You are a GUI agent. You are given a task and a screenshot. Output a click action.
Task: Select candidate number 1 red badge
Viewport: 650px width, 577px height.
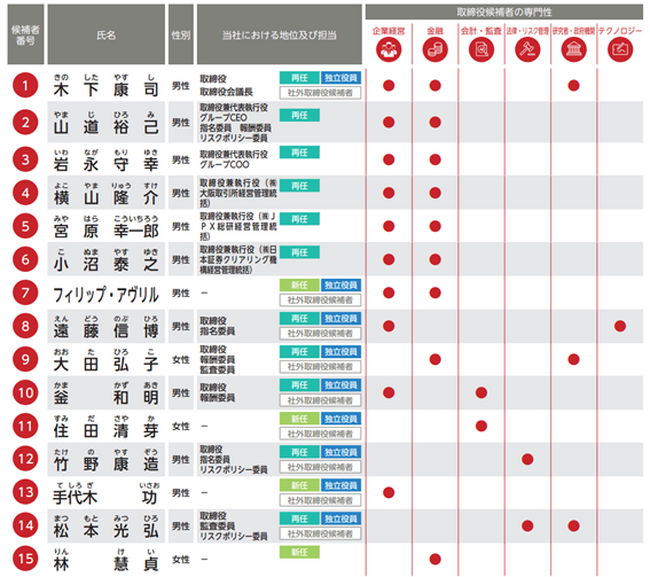[25, 85]
